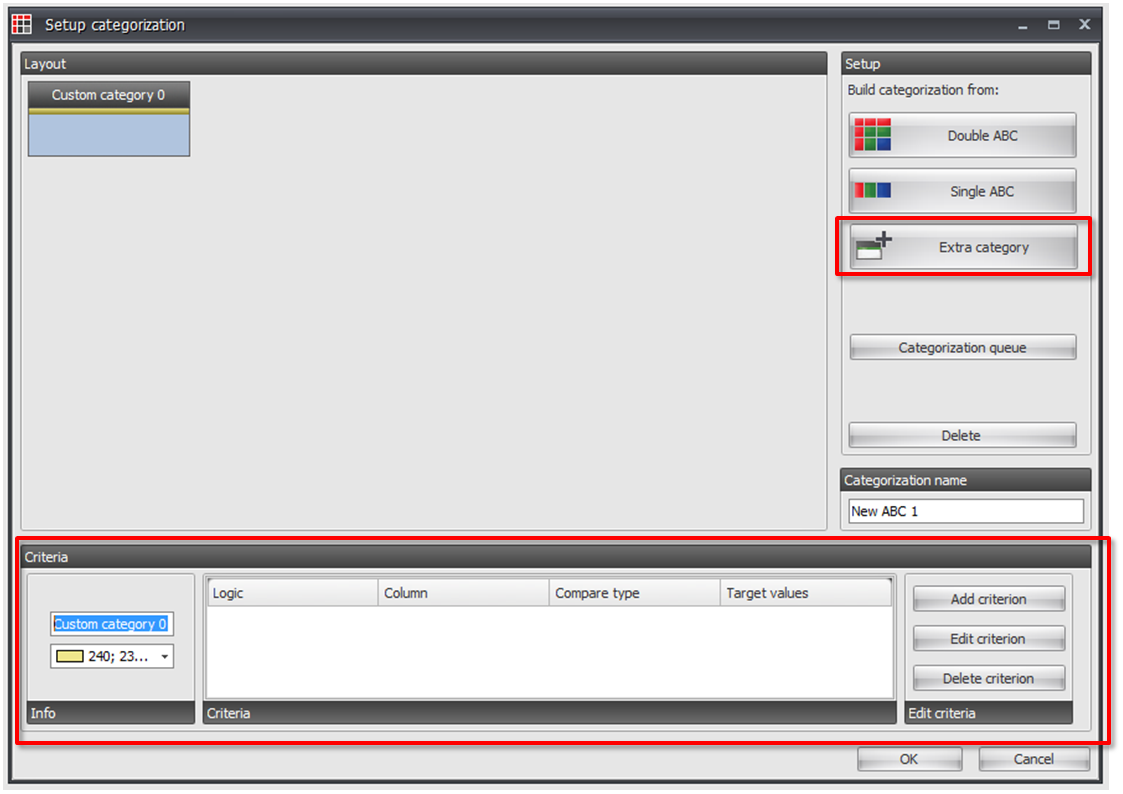Open the Categorization queue
The height and width of the screenshot is (794, 1123).
[x=963, y=347]
